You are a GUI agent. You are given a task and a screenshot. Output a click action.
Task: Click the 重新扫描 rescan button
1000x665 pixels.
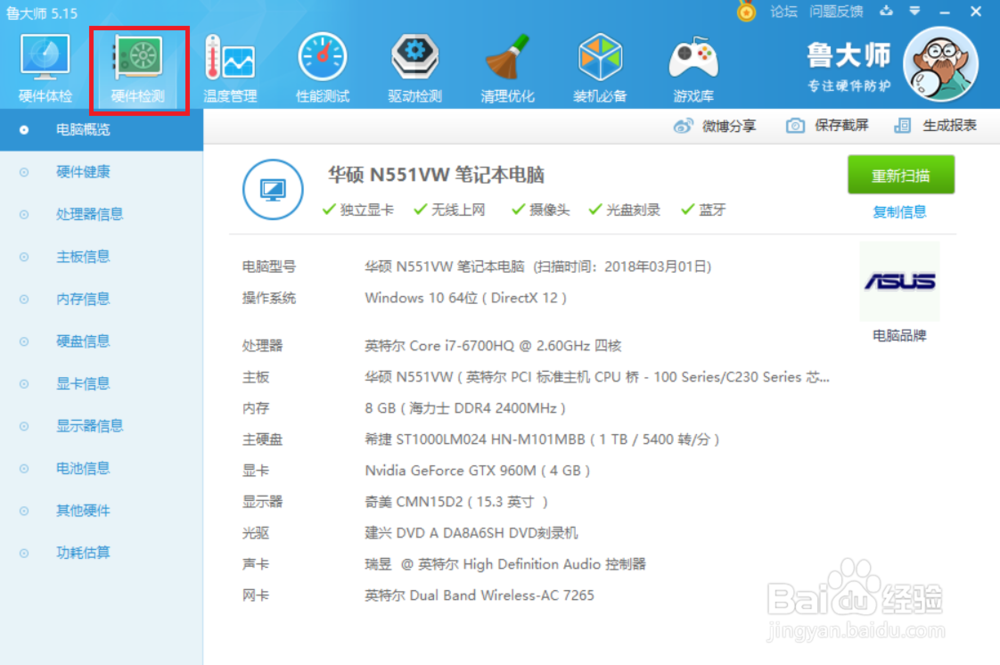(x=901, y=175)
